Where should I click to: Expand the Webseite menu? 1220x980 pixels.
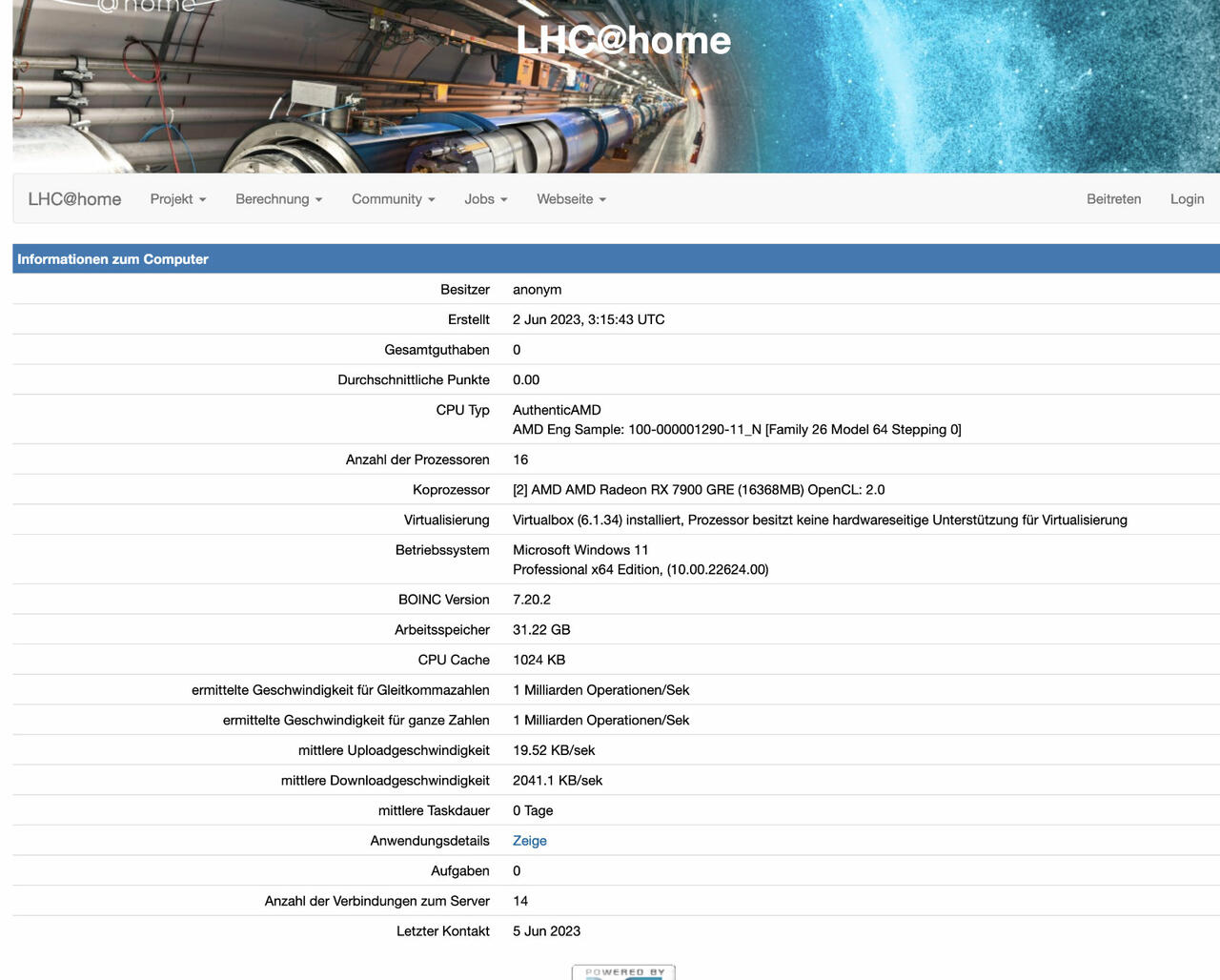571,199
